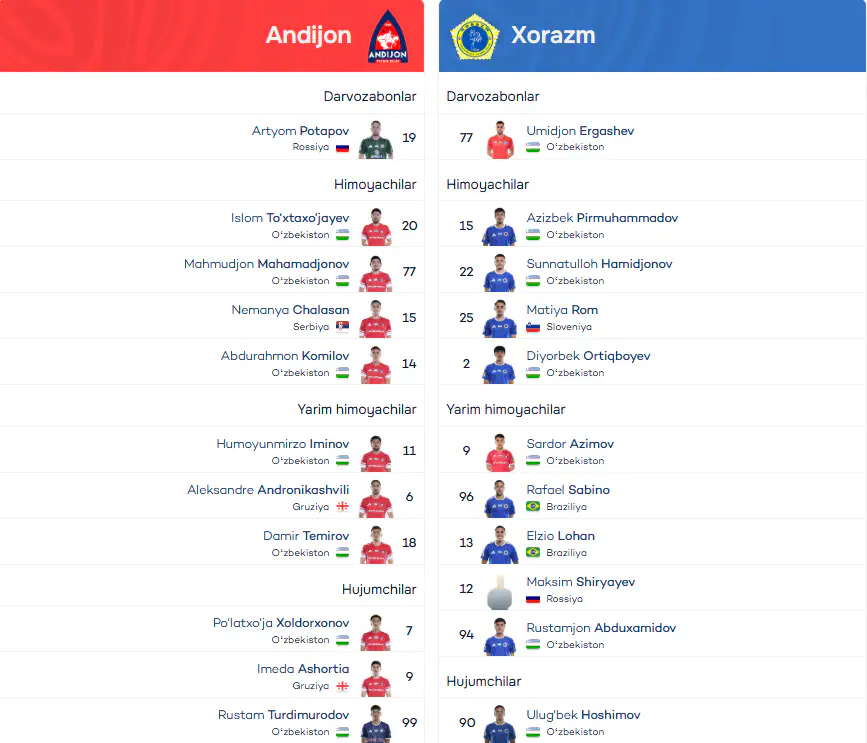This screenshot has width=867, height=743.
Task: Click the Uzbekistan flag under Umidjon Ergashev
Action: (533, 147)
